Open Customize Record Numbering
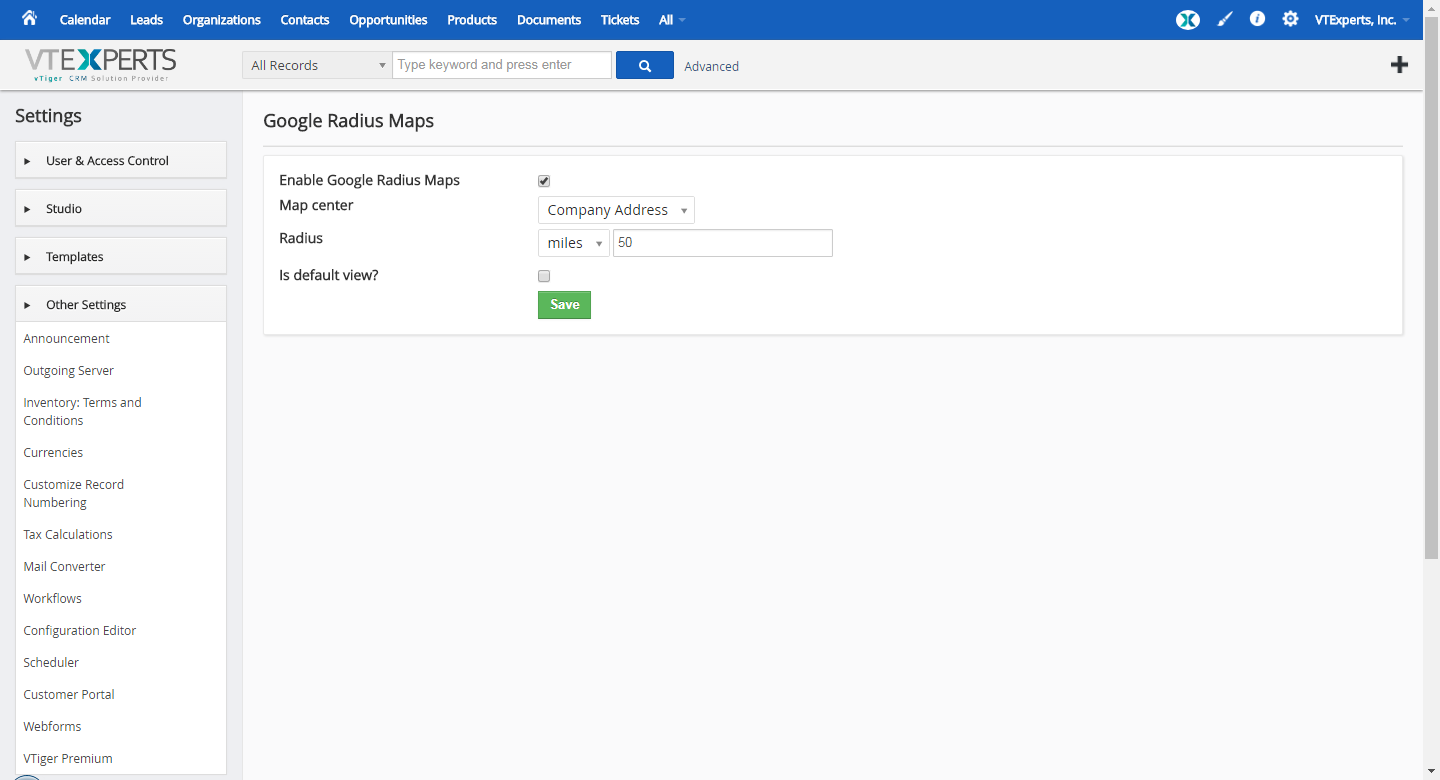 [x=74, y=493]
